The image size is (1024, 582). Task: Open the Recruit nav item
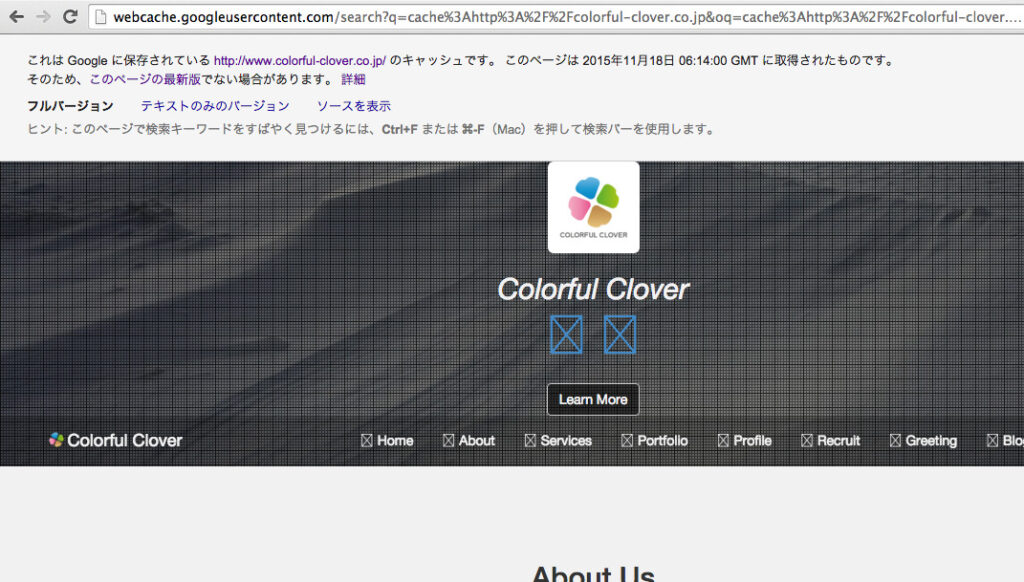[831, 441]
